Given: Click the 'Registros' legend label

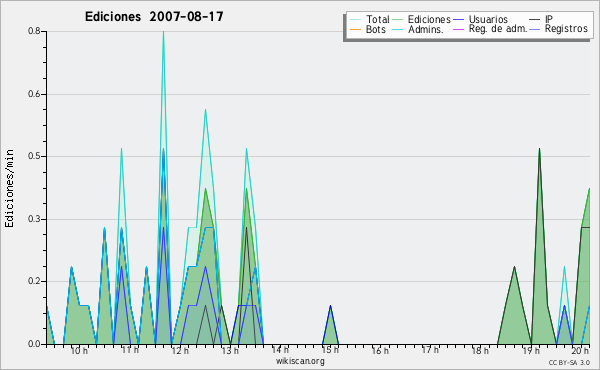Looking at the screenshot, I should point(566,29).
